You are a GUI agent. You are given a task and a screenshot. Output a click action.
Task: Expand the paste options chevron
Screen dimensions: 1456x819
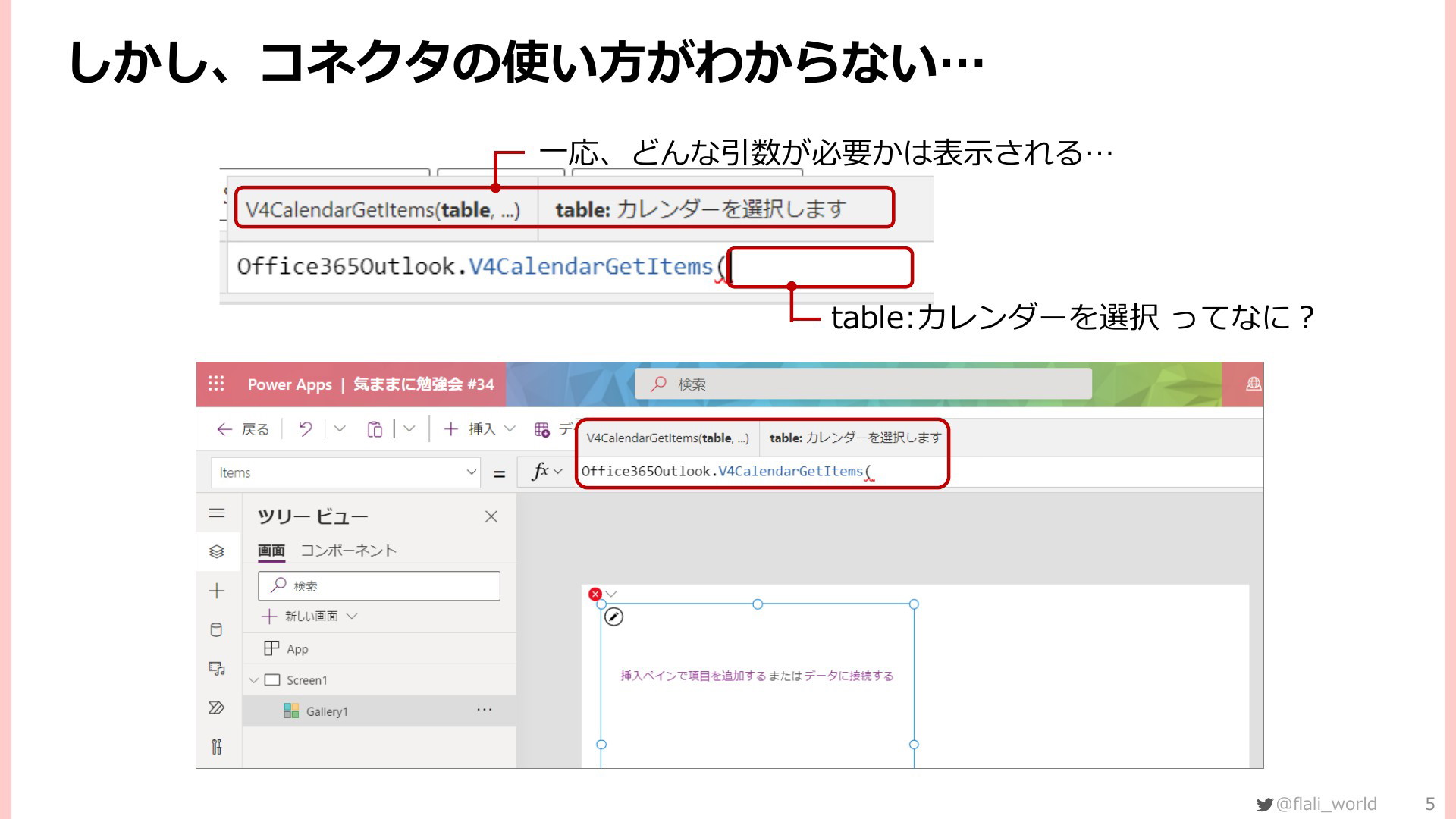409,429
